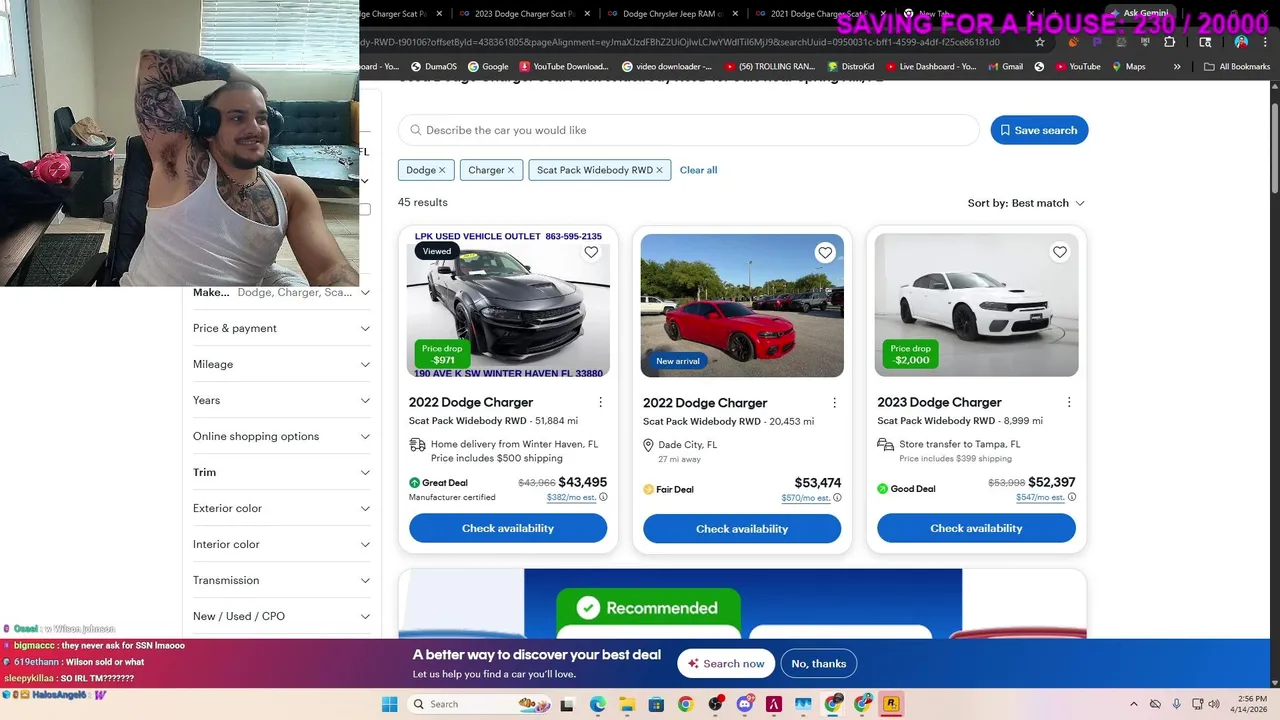Expand the Make filter section
The image size is (1280, 720).
281,292
